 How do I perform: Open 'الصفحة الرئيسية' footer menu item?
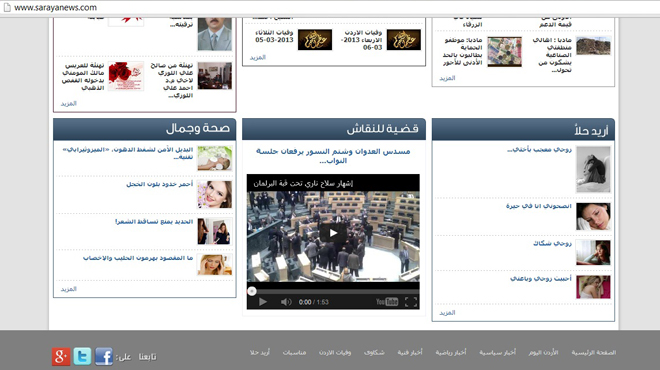tap(593, 352)
